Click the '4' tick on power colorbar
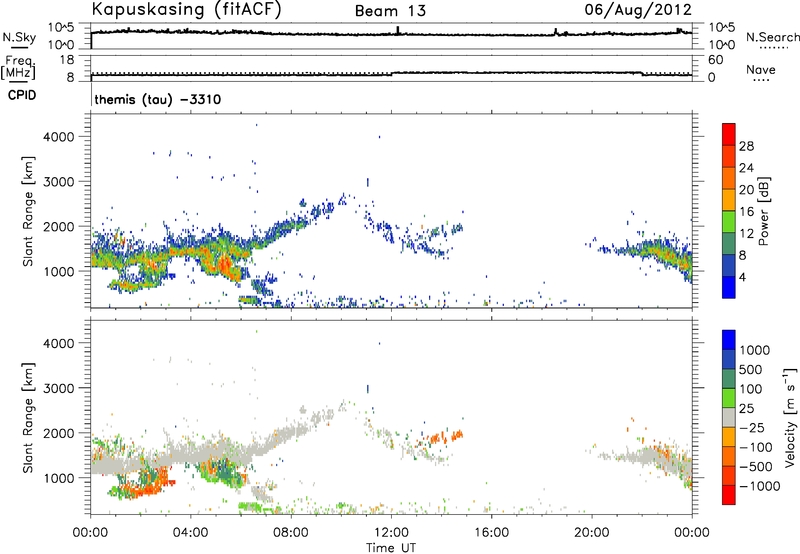The width and height of the screenshot is (800, 554). click(x=742, y=277)
